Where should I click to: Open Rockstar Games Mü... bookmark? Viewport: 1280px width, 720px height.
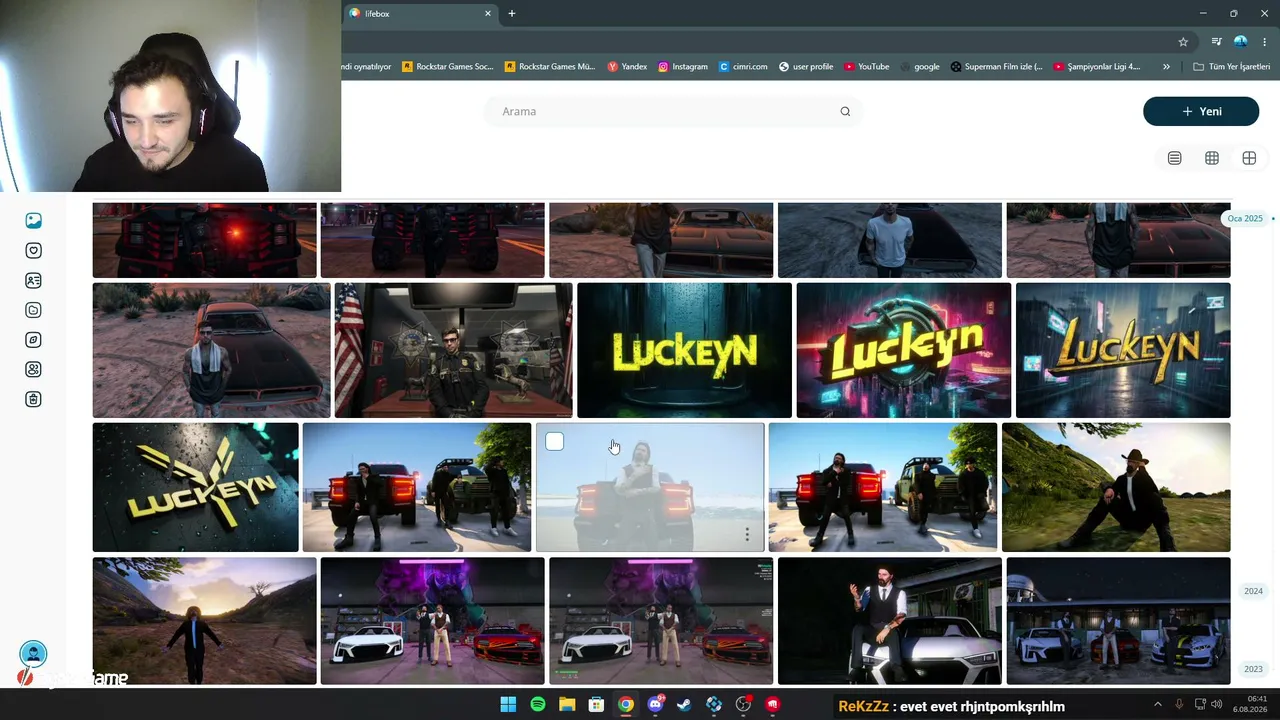pyautogui.click(x=550, y=67)
